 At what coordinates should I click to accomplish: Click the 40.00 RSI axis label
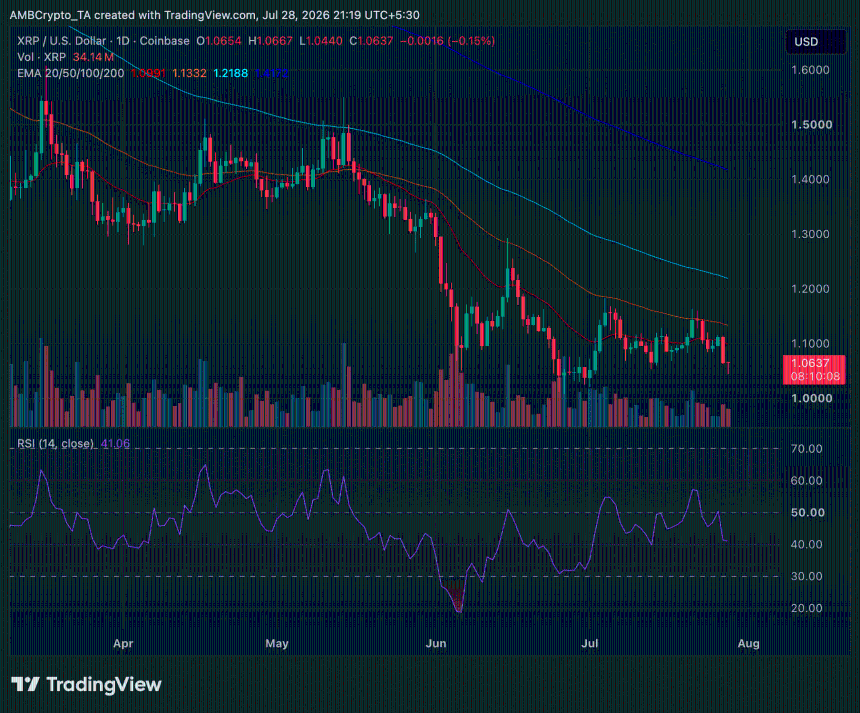click(x=807, y=544)
